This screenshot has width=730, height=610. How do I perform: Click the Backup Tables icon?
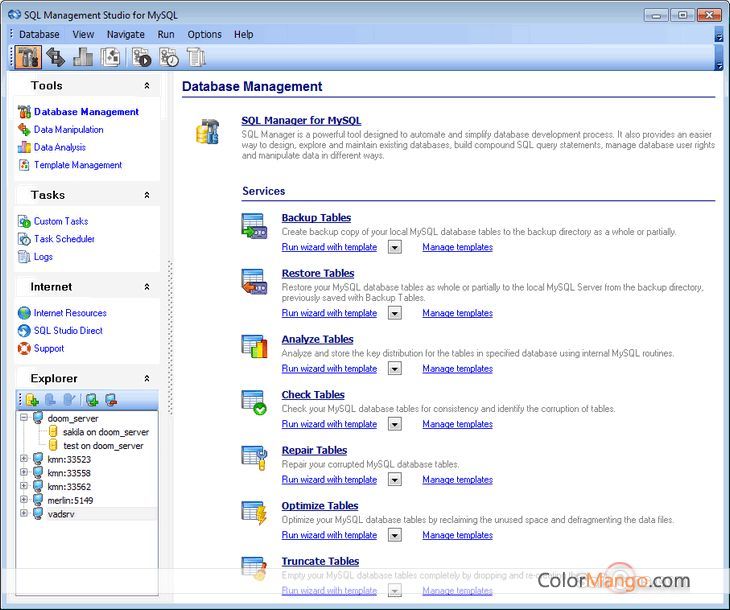click(254, 226)
